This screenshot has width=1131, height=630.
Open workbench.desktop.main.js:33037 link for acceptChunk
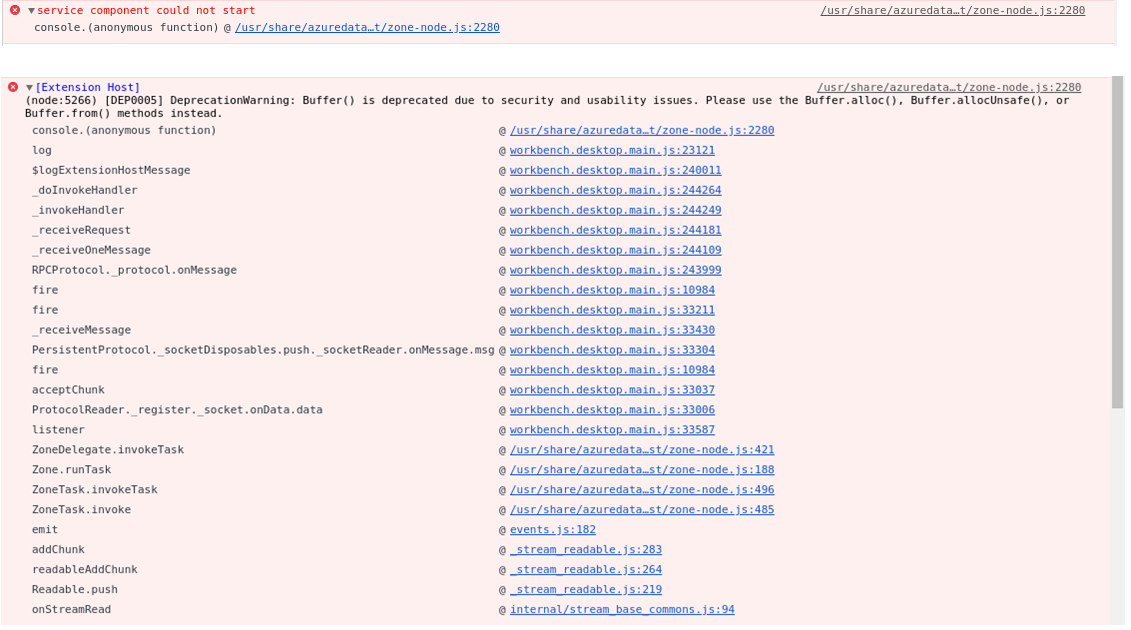click(612, 390)
